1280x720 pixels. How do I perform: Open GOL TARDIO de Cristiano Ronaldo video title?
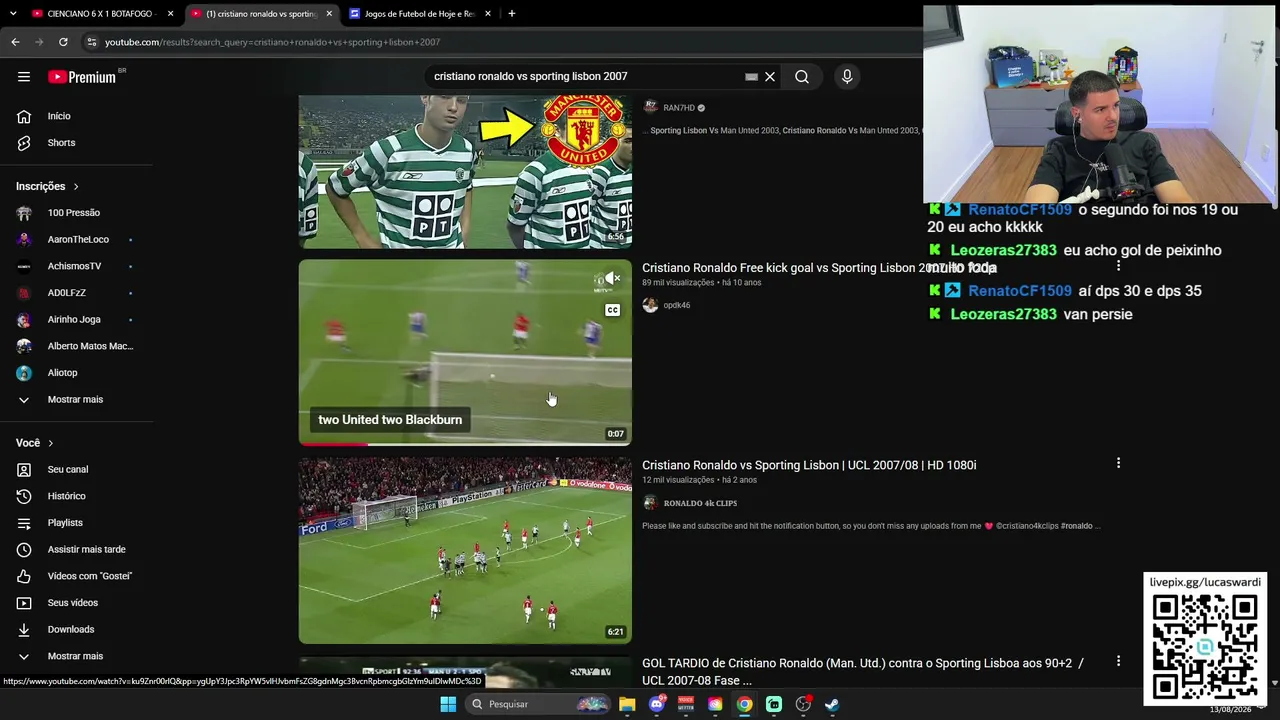[863, 671]
